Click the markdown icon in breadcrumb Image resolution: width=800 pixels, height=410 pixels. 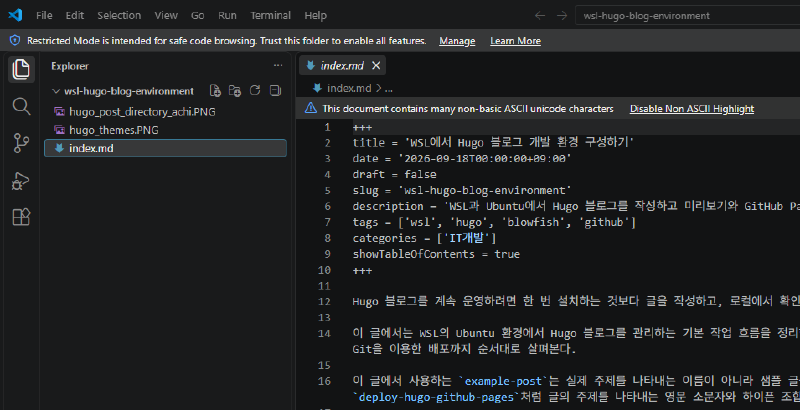317,88
